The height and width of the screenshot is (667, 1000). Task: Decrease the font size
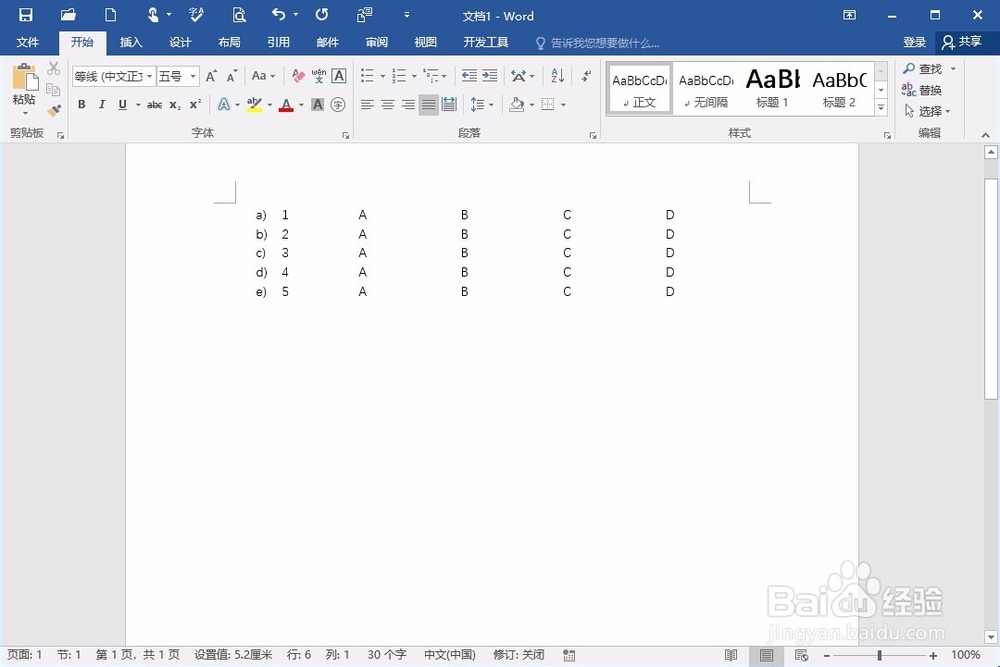pyautogui.click(x=232, y=77)
